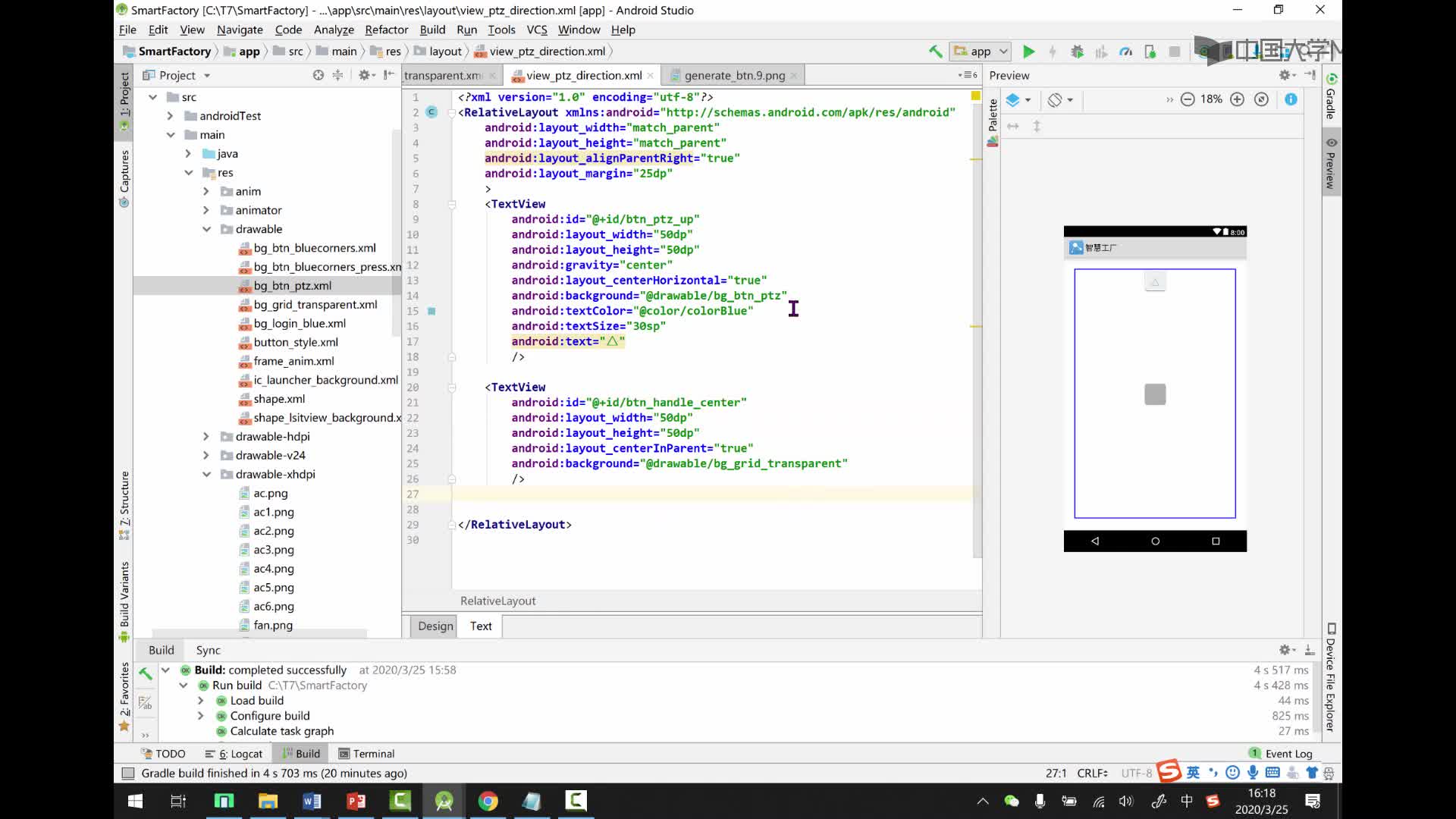This screenshot has width=1456, height=819.
Task: Click Zoom to Fit Screen in preview
Action: pyautogui.click(x=1261, y=99)
